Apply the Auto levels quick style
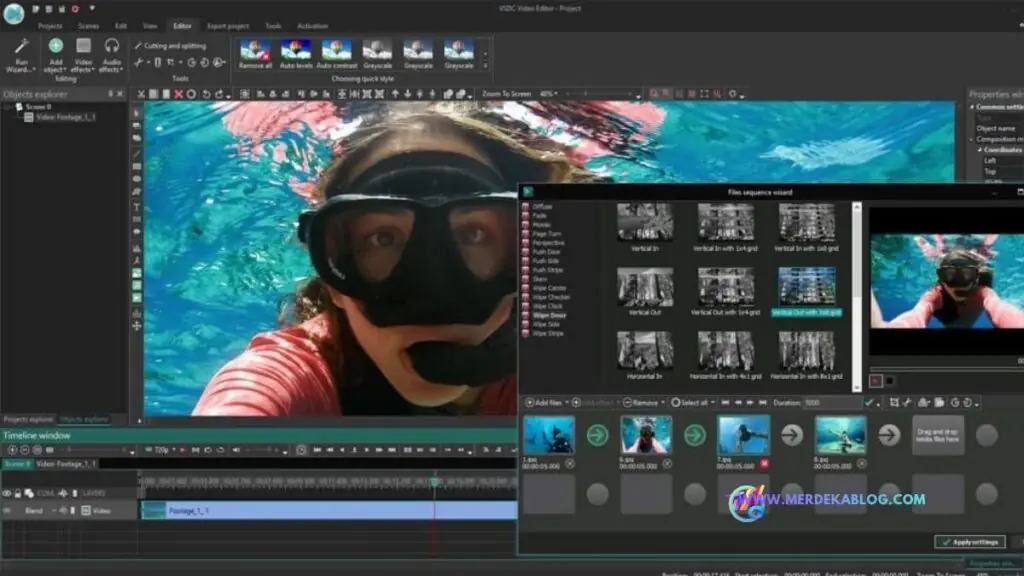The image size is (1024, 576). 296,54
